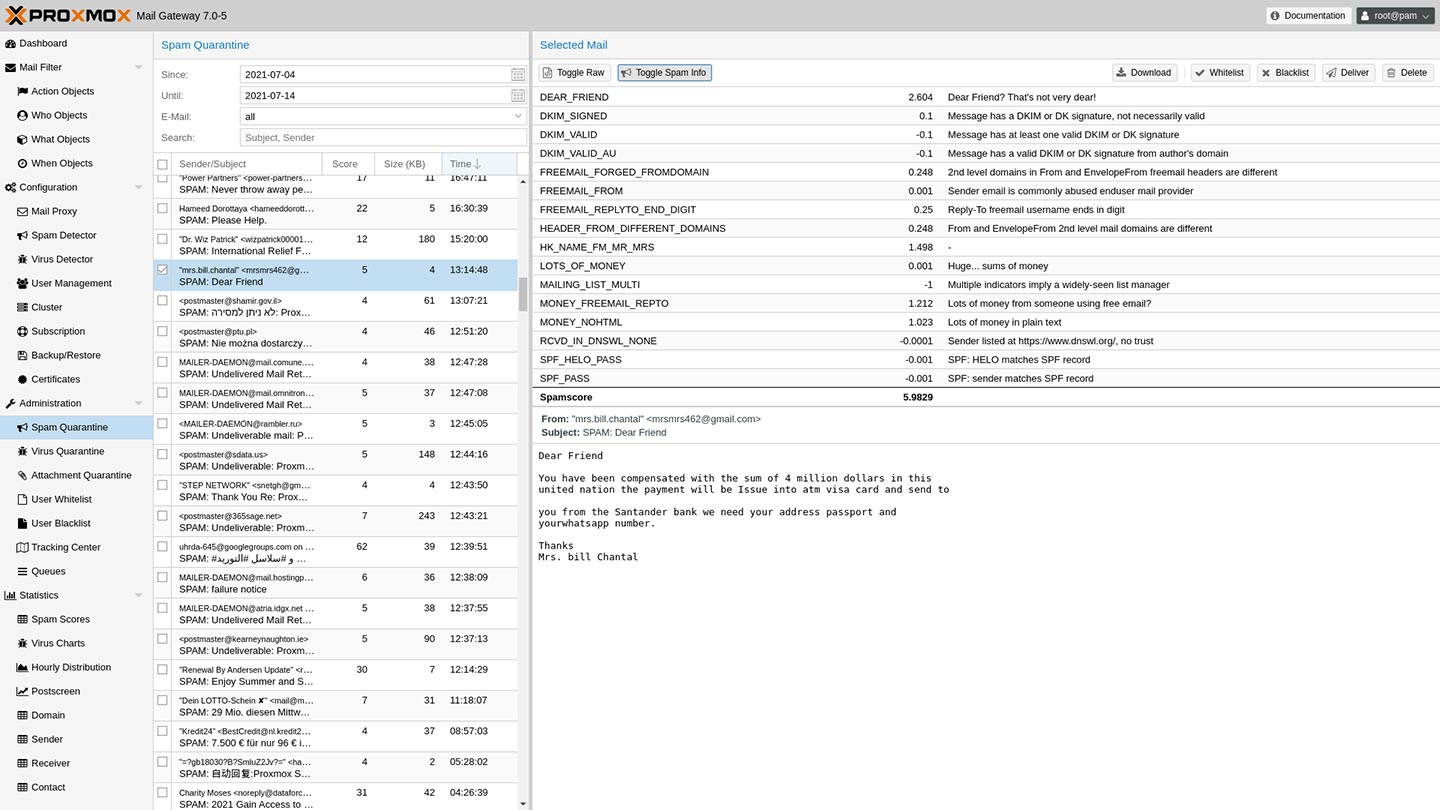Toggle the select-all checkbox in list header
Image resolution: width=1440 pixels, height=810 pixels.
click(x=162, y=164)
